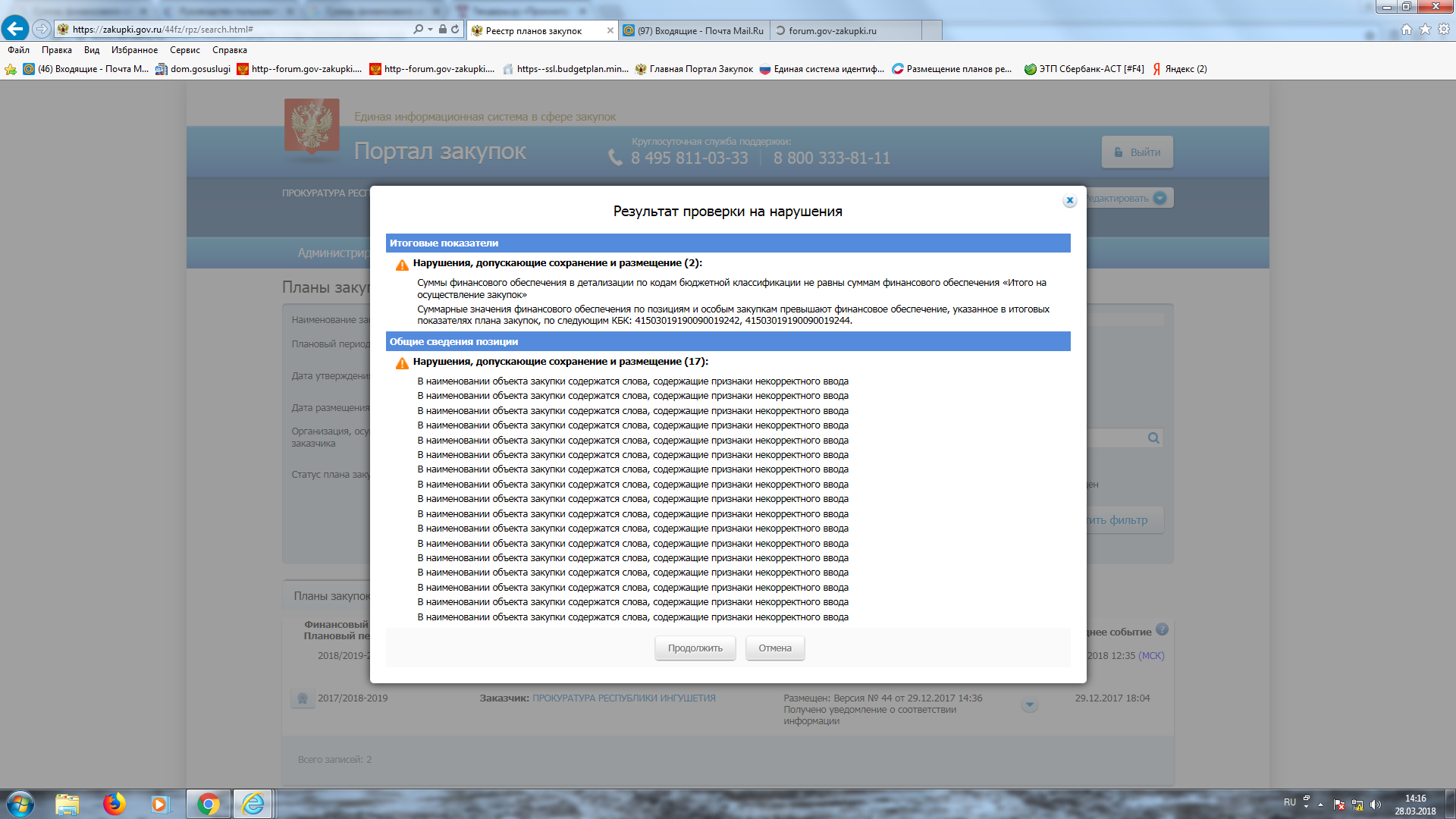Image resolution: width=1456 pixels, height=819 pixels.
Task: Click the address bar refresh icon
Action: (455, 30)
